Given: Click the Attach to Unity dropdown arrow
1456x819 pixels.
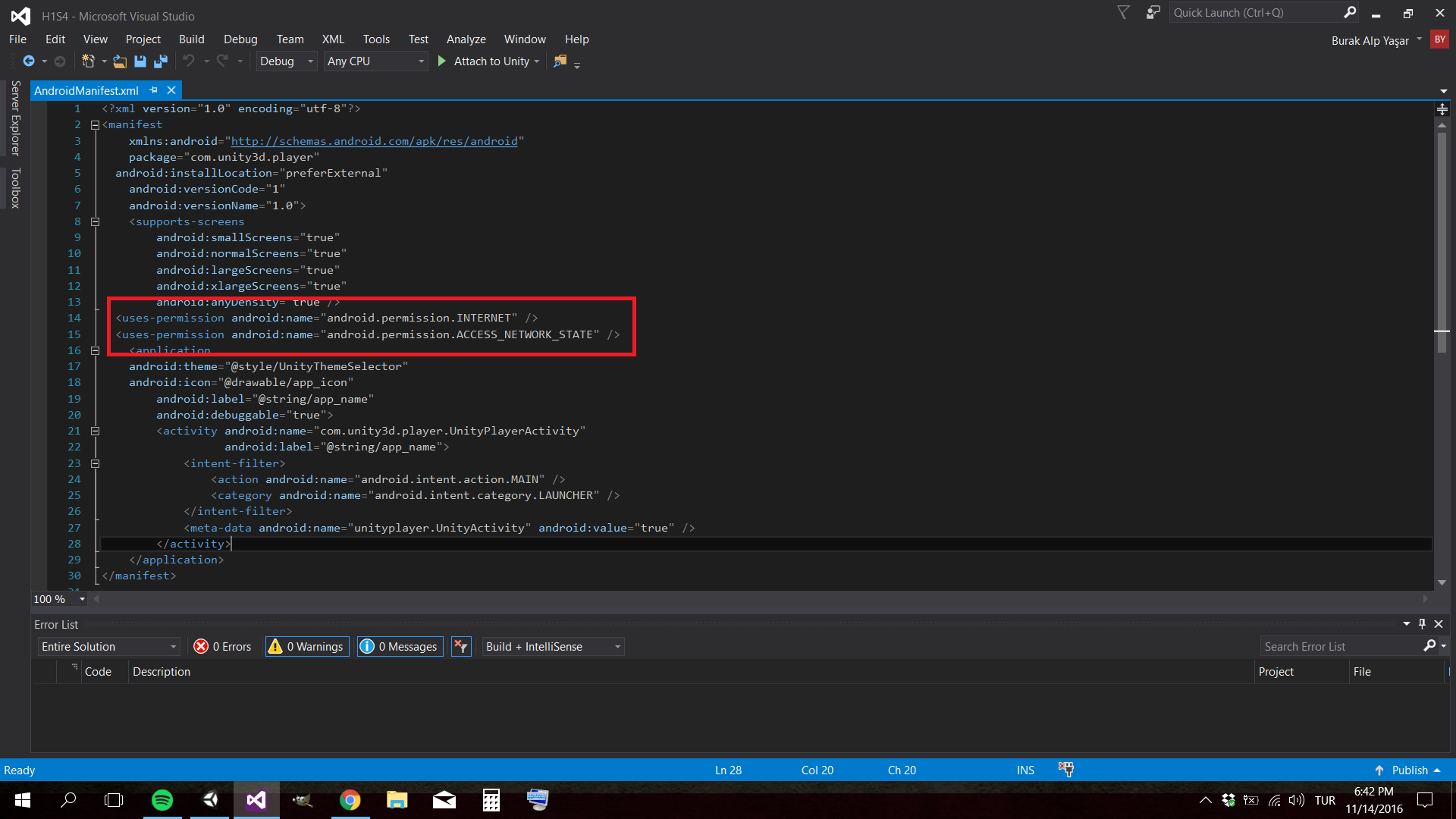Looking at the screenshot, I should tap(537, 62).
